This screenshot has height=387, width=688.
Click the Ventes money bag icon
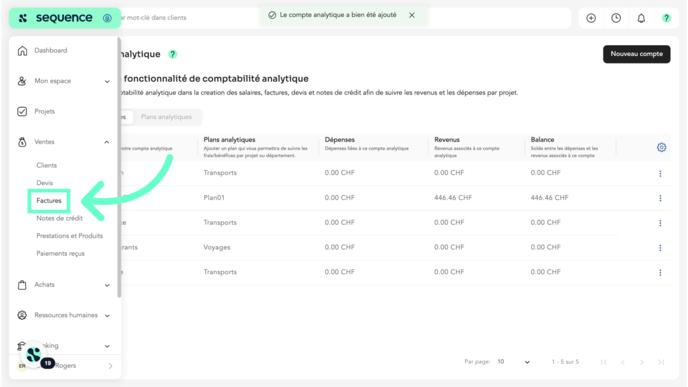(22, 142)
